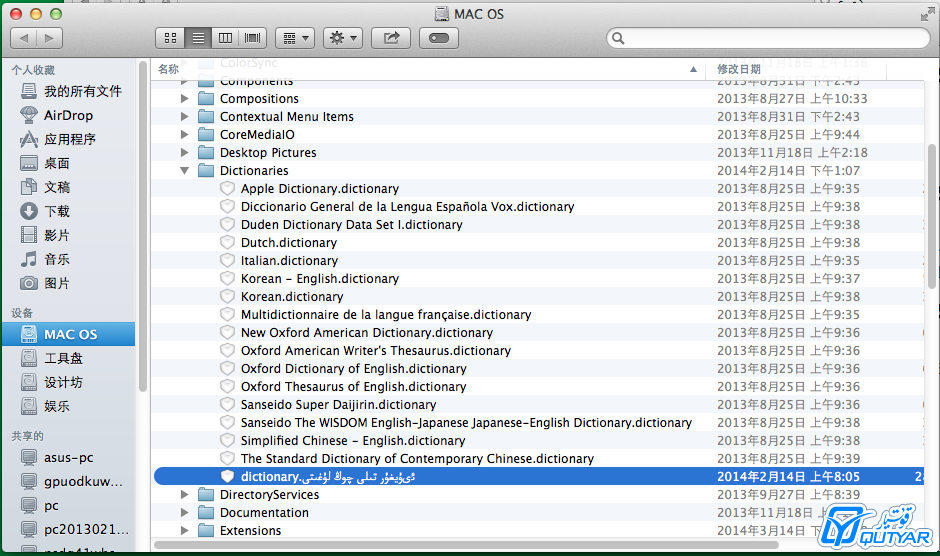Expand the Documentation folder
The width and height of the screenshot is (940, 556).
tap(185, 512)
